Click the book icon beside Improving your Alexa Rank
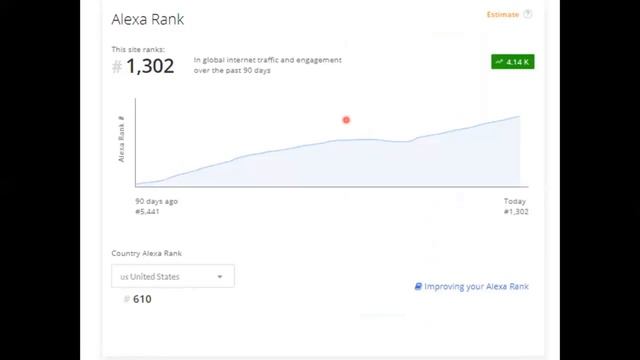 [x=418, y=286]
